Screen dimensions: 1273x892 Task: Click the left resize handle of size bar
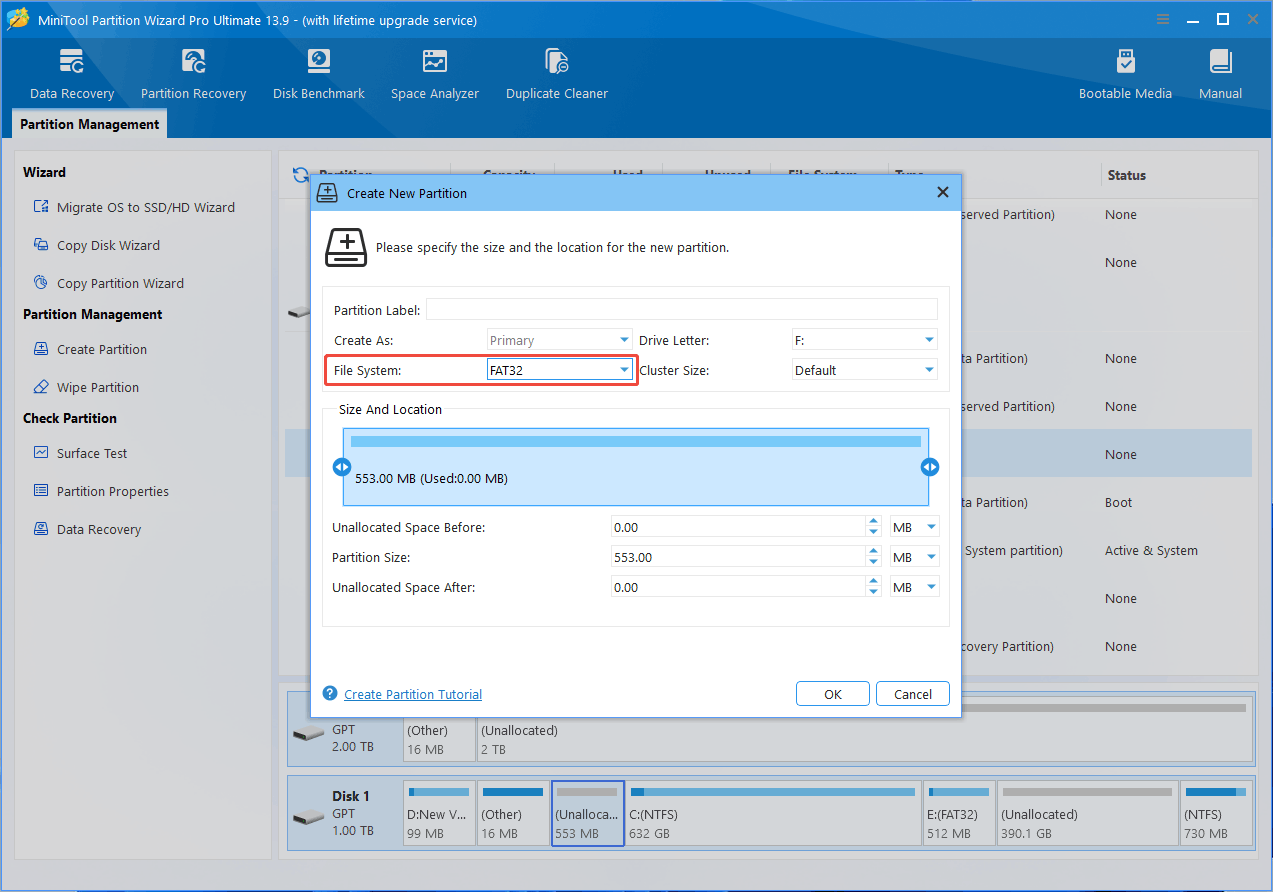point(342,467)
